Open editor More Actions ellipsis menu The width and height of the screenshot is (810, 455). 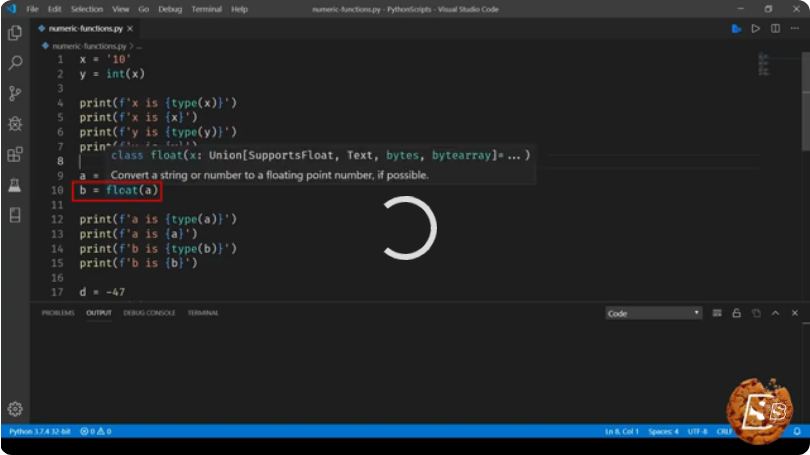(795, 29)
